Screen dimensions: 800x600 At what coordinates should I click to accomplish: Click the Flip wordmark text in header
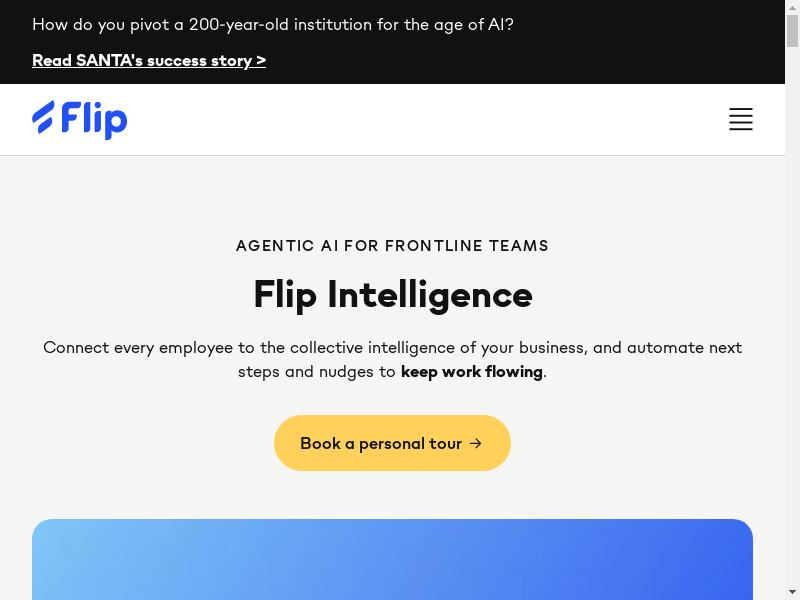(94, 119)
